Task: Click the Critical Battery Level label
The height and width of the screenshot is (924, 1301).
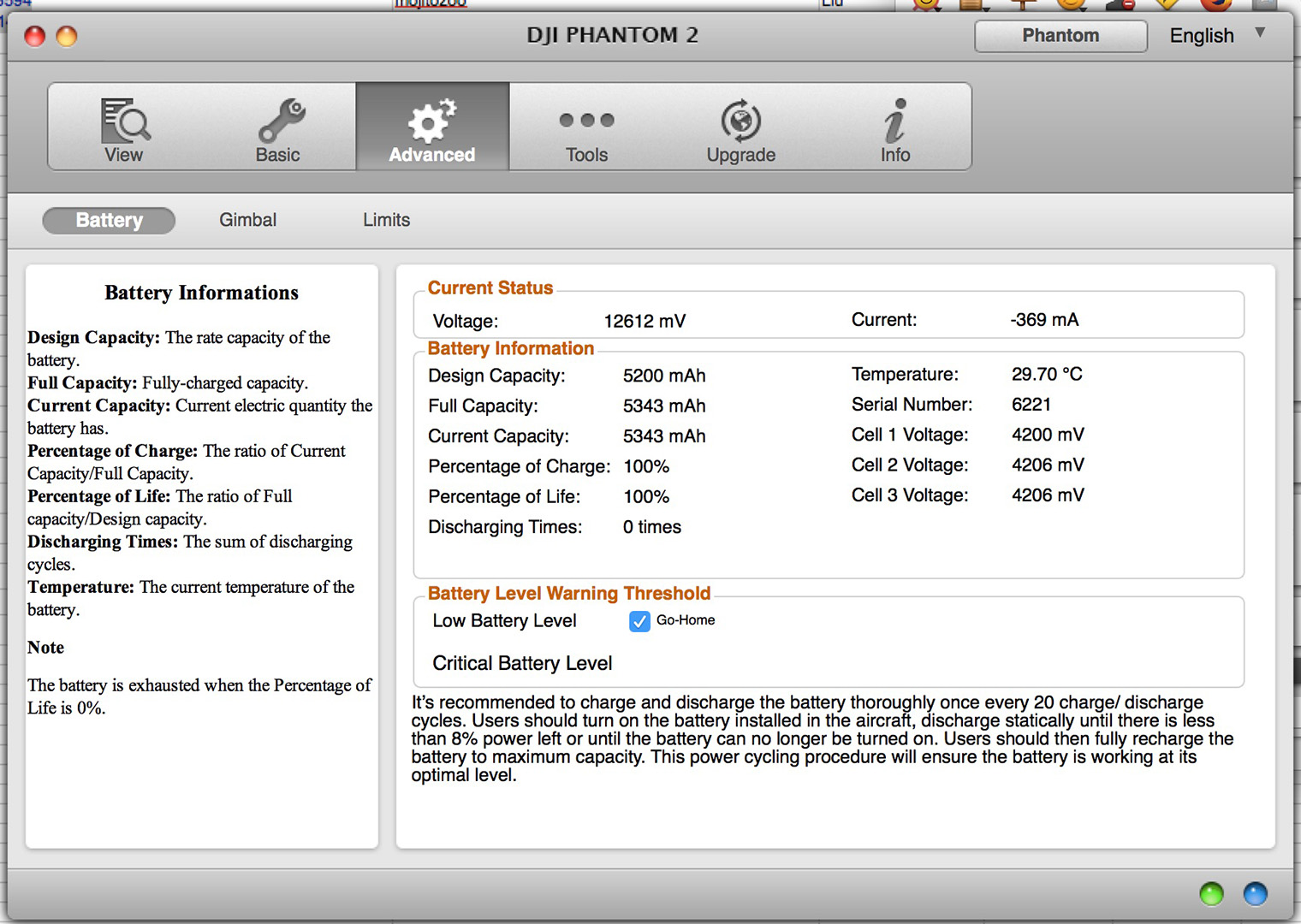Action: coord(522,663)
